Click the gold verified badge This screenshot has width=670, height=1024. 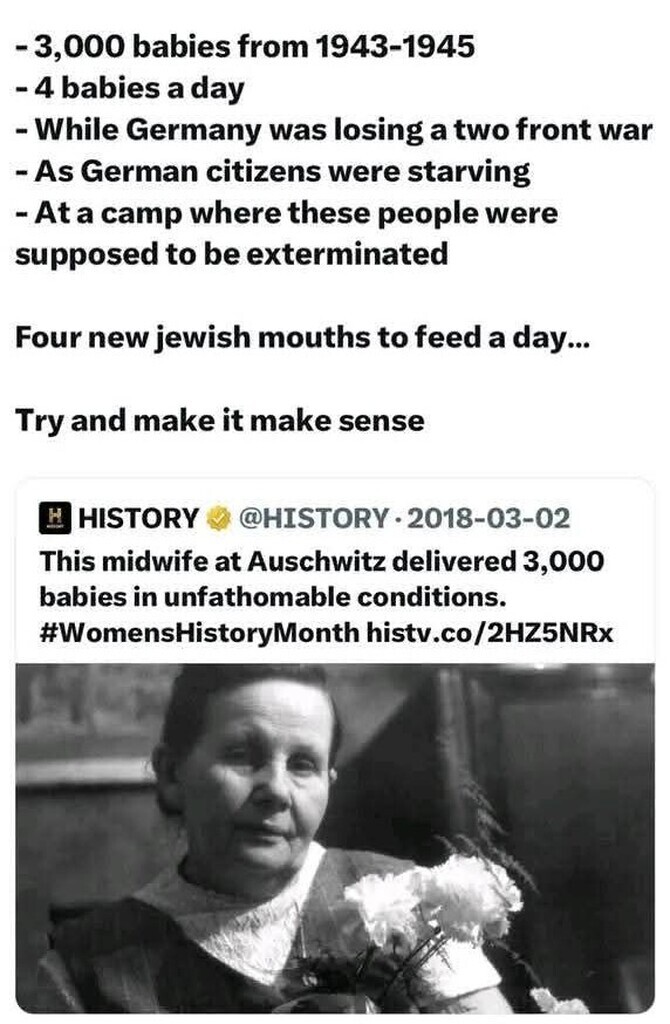pyautogui.click(x=217, y=519)
